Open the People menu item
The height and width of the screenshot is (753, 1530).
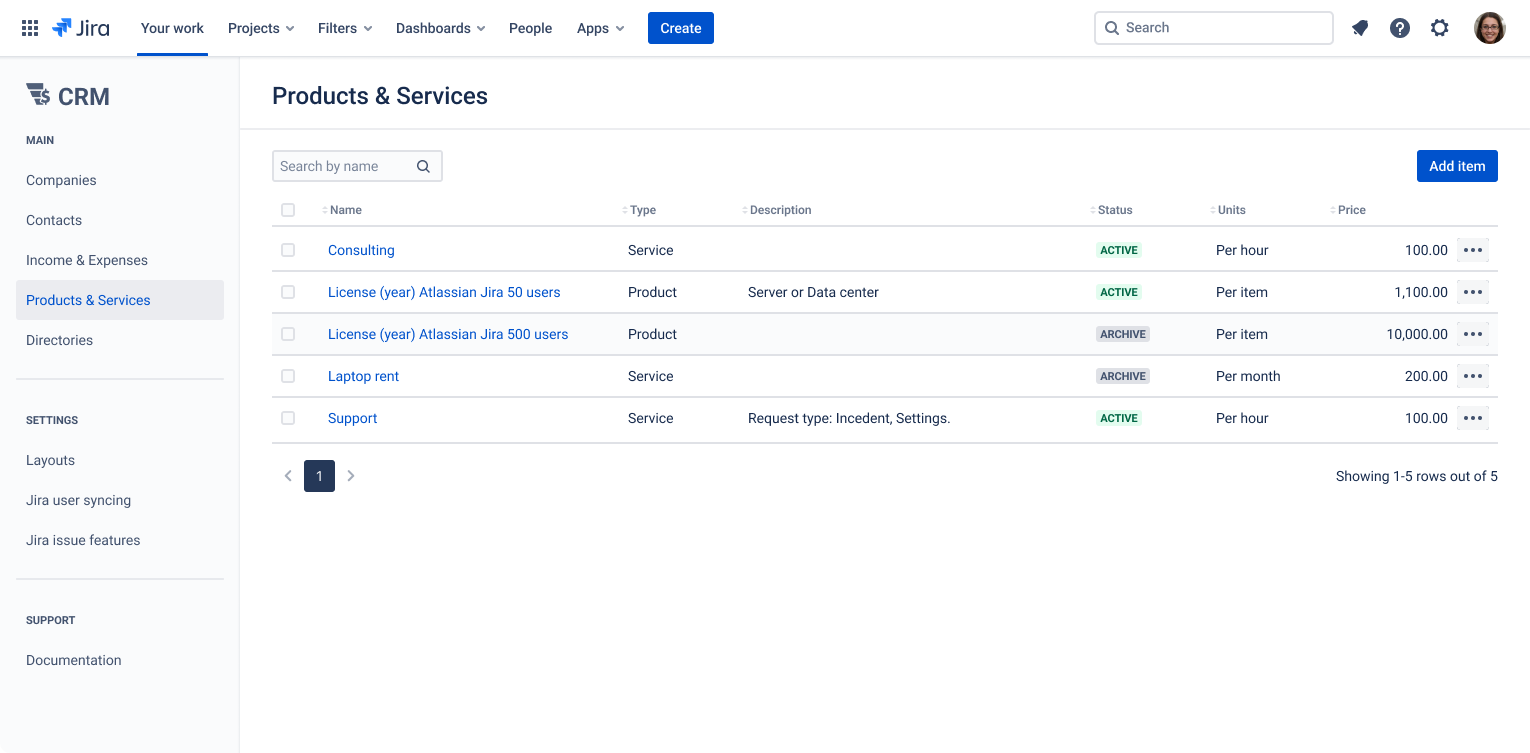530,28
